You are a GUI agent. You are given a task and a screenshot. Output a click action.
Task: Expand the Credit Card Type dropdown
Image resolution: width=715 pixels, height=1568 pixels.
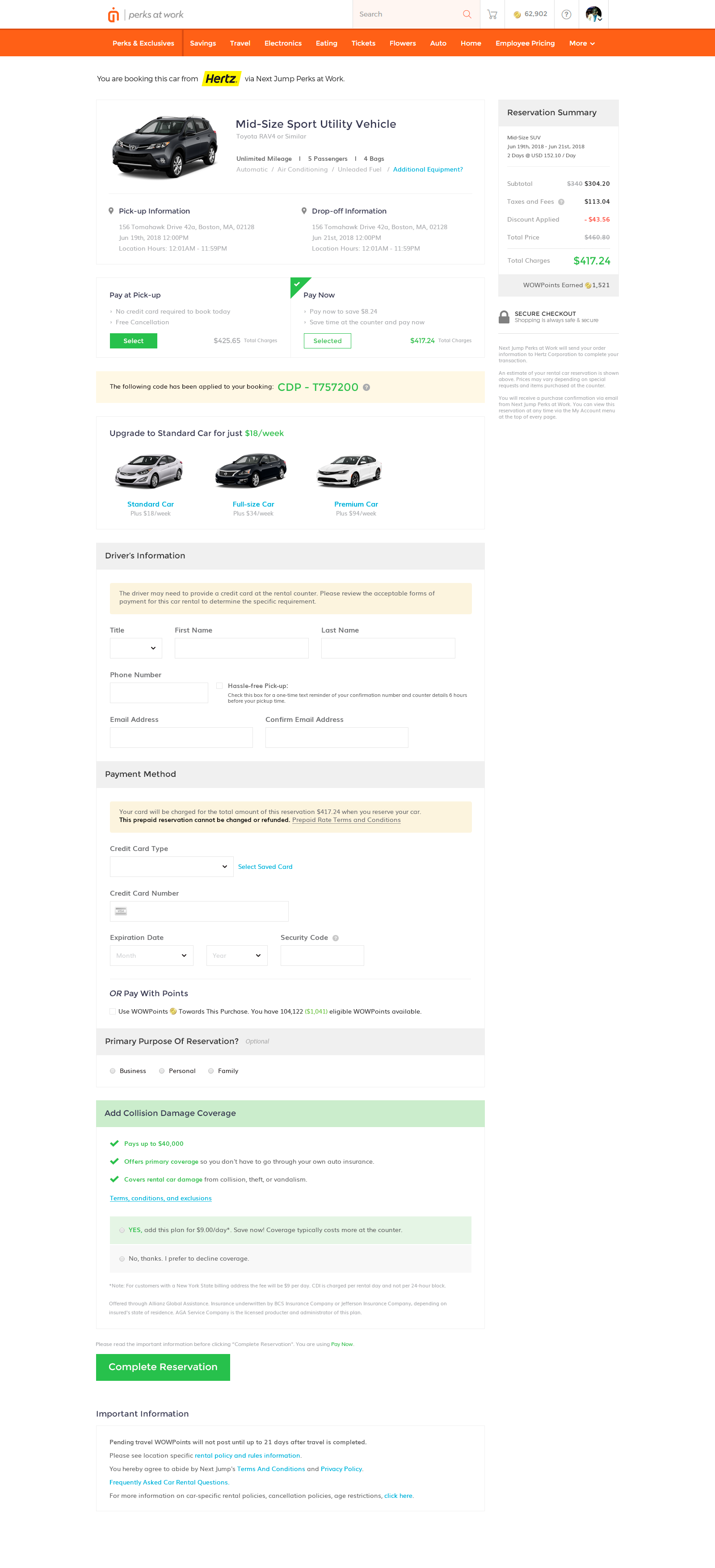(172, 866)
